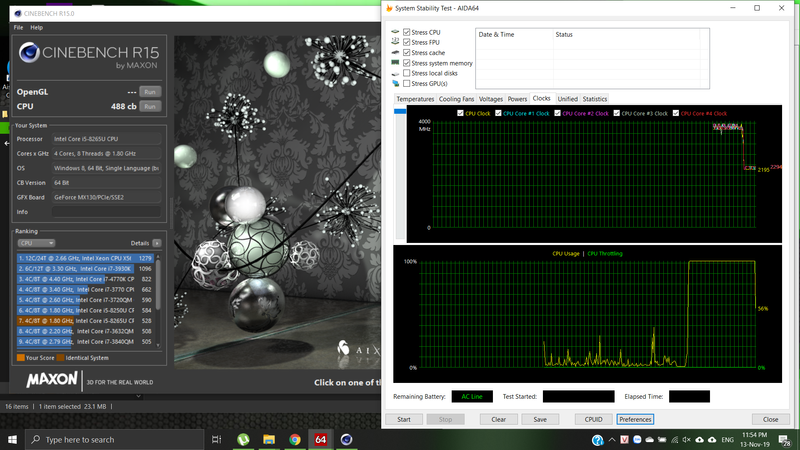Click the Info text field in Cinebench
800x450 pixels.
coord(107,212)
